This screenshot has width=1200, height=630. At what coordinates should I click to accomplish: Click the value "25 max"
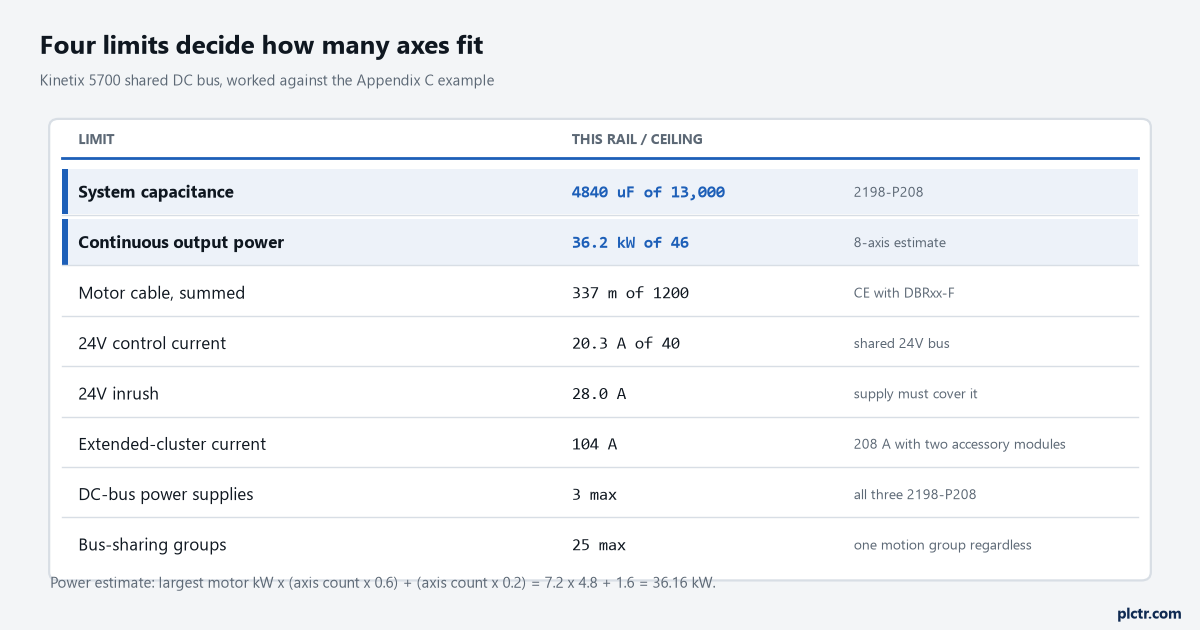point(599,545)
